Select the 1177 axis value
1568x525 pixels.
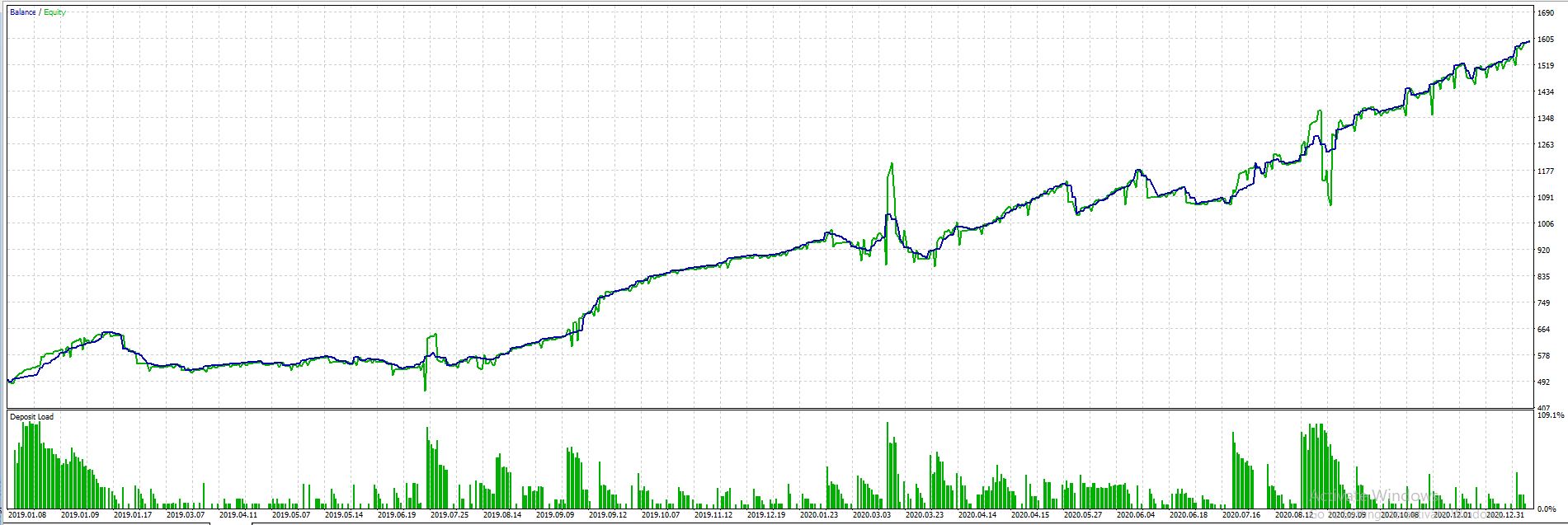pos(1545,171)
